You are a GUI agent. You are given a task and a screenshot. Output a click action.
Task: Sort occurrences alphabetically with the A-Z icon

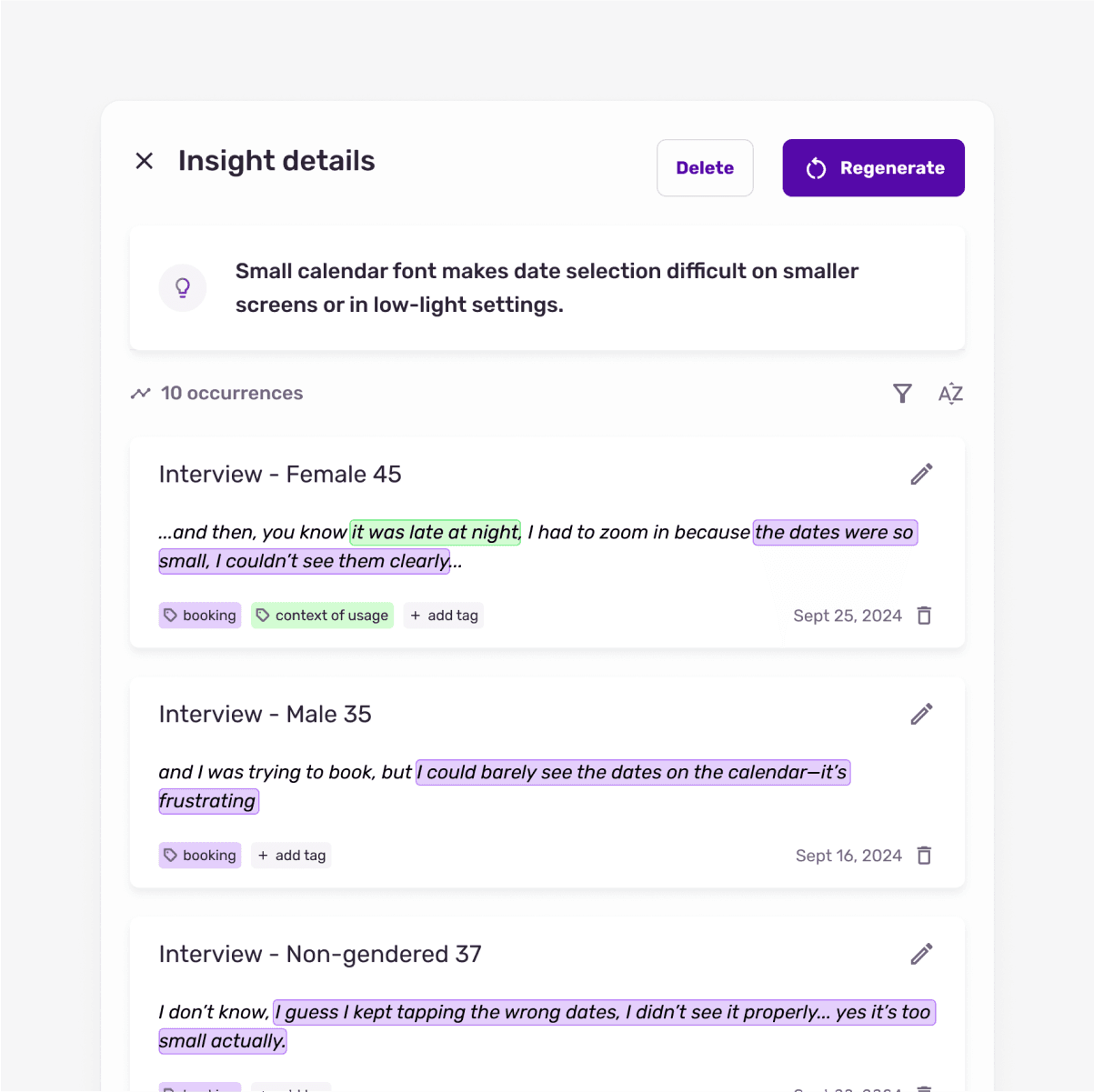pyautogui.click(x=950, y=394)
